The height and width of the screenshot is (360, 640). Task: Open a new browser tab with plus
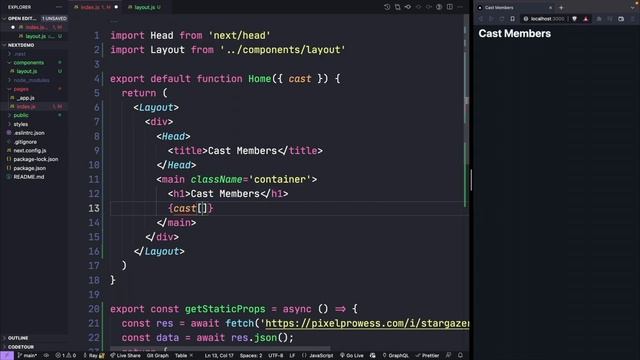coord(561,7)
